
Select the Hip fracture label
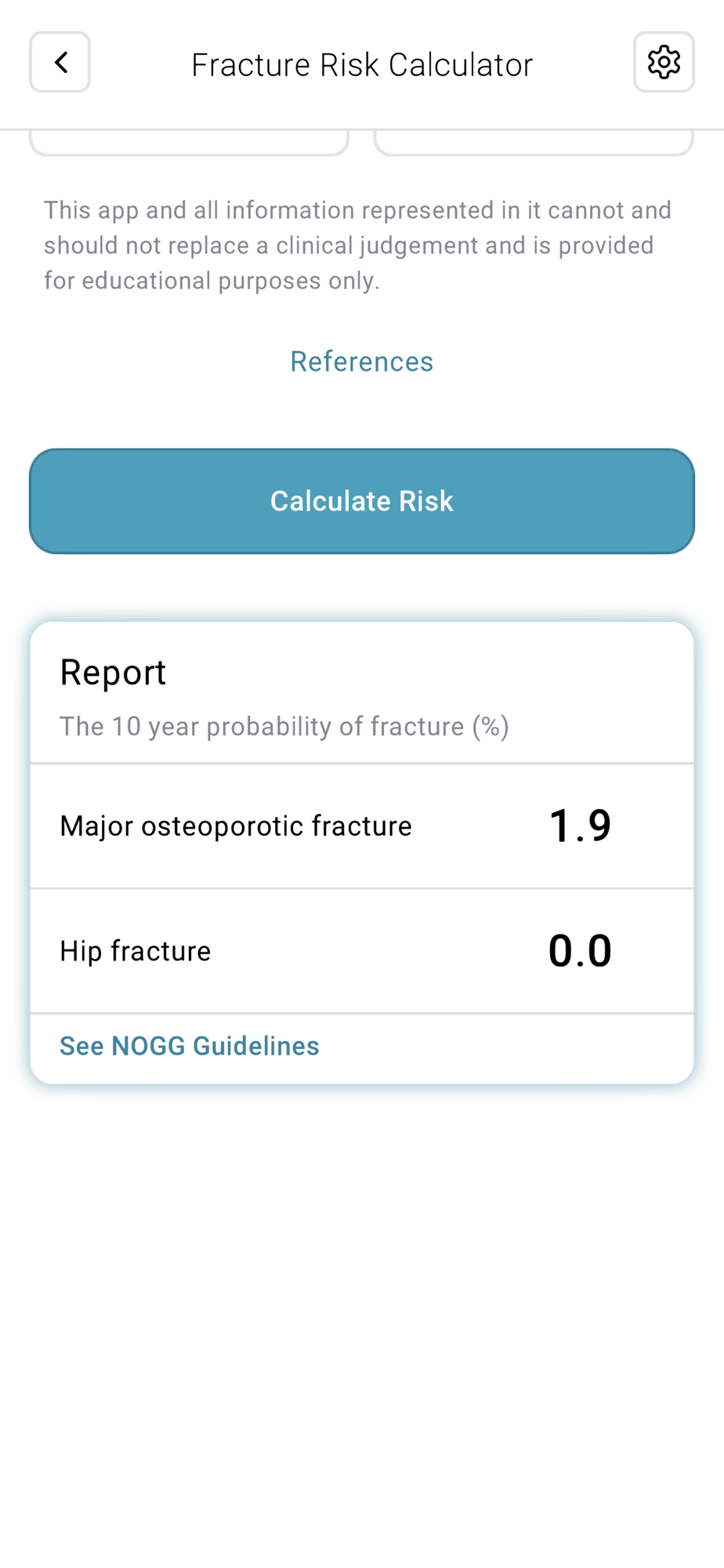click(x=135, y=951)
